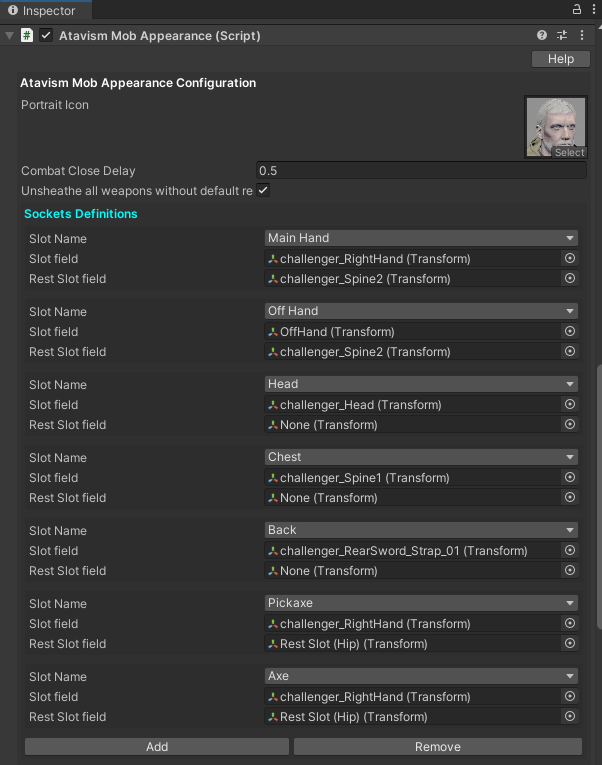602x765 pixels.
Task: Click the Add socket button
Action: pos(157,747)
